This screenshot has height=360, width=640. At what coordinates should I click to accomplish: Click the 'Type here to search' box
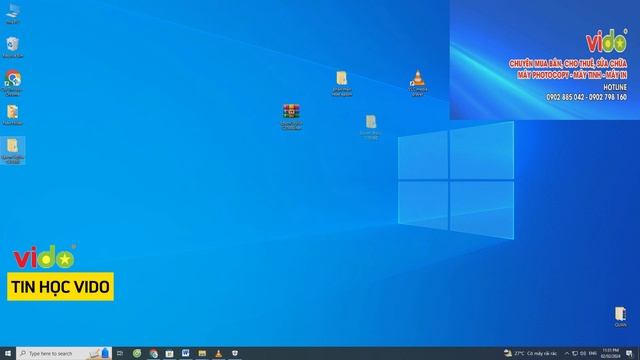[x=64, y=353]
